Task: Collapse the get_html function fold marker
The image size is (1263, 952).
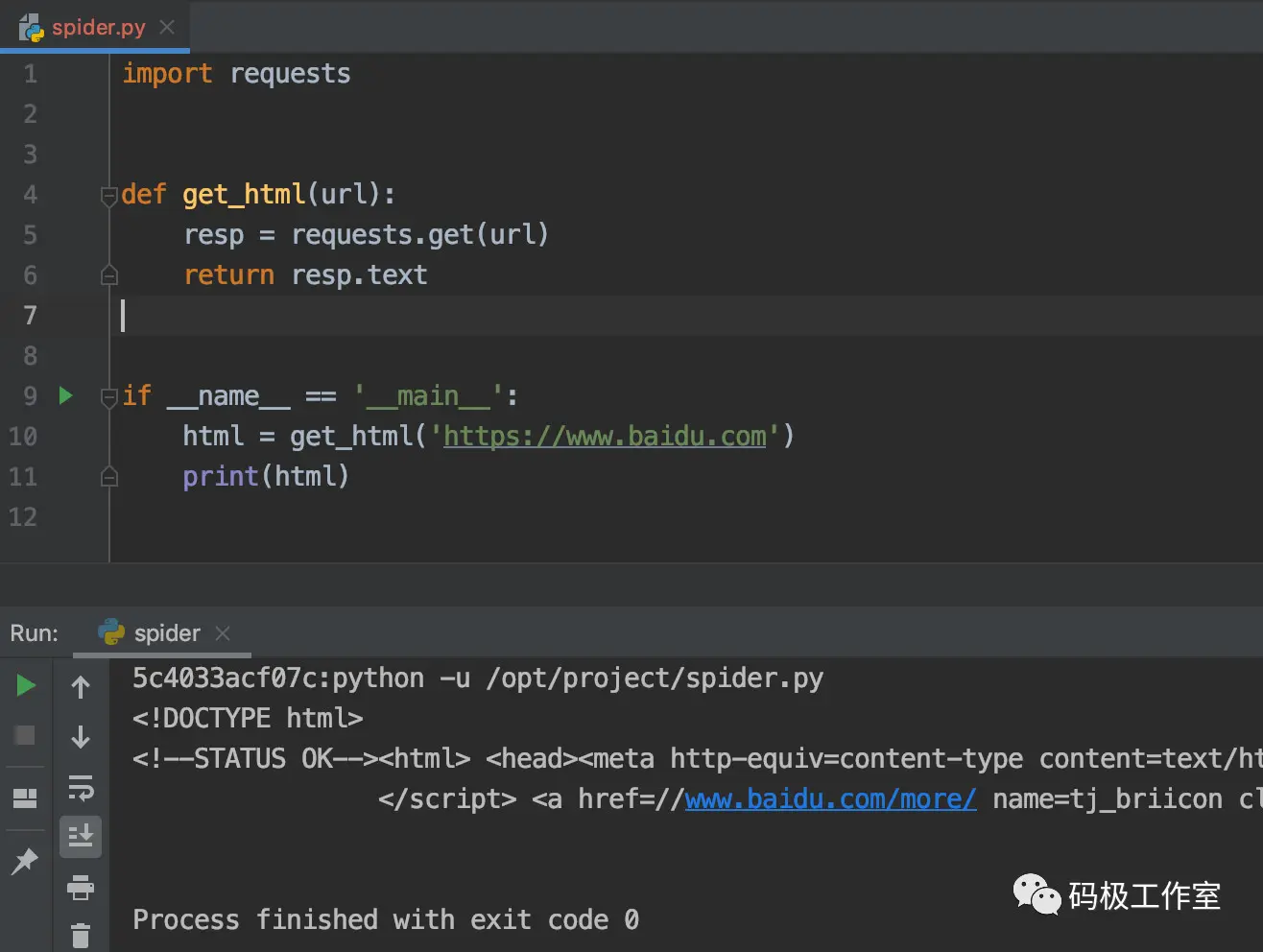Action: pyautogui.click(x=109, y=196)
